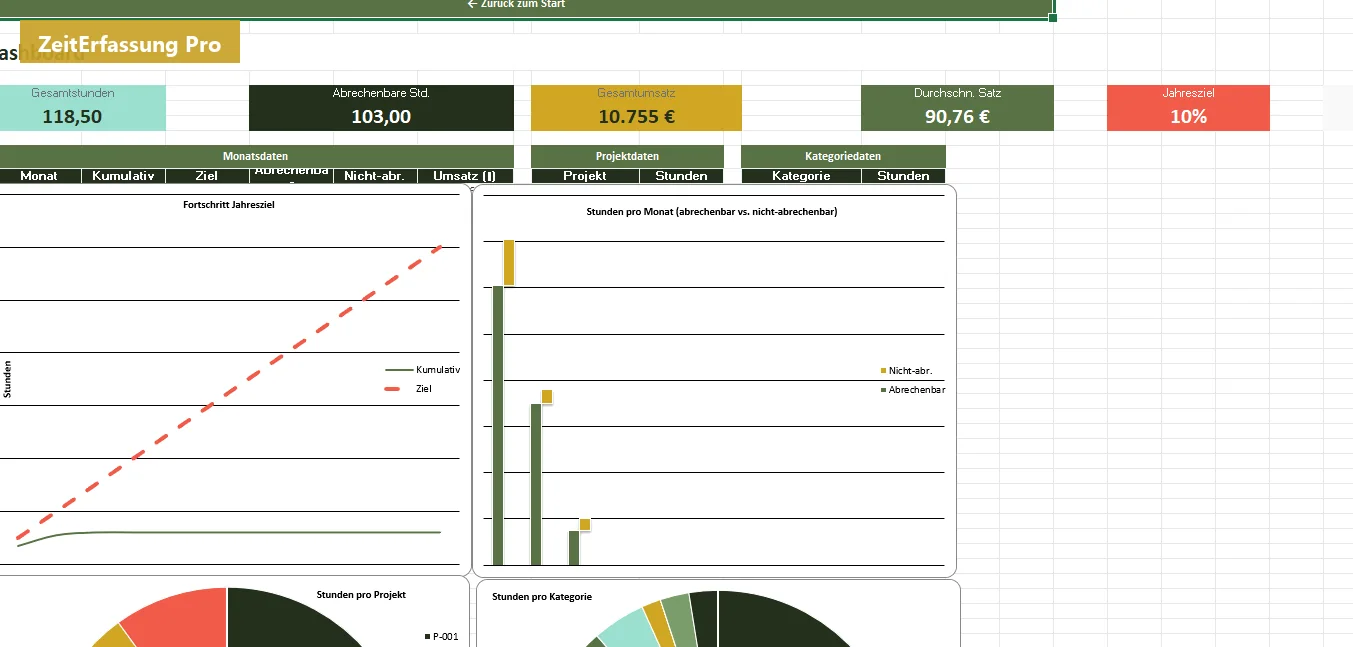Image resolution: width=1353 pixels, height=647 pixels.
Task: Select the Stunden header under Kategoriedaten
Action: 903,176
